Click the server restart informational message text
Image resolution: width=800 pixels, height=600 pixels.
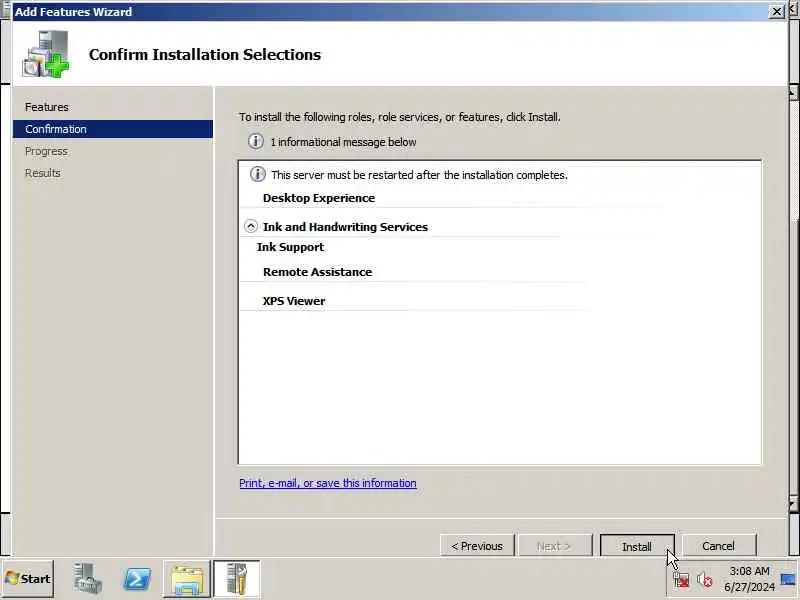coord(419,175)
